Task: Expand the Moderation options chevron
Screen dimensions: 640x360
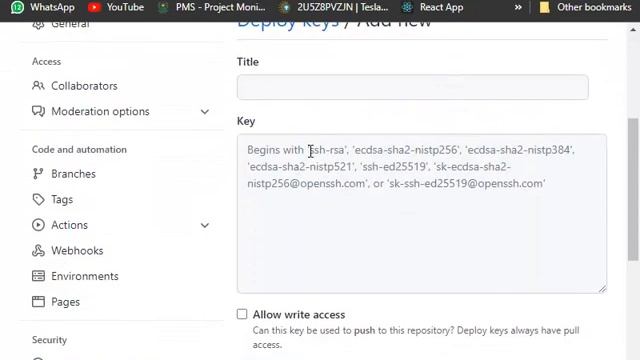Action: point(205,111)
